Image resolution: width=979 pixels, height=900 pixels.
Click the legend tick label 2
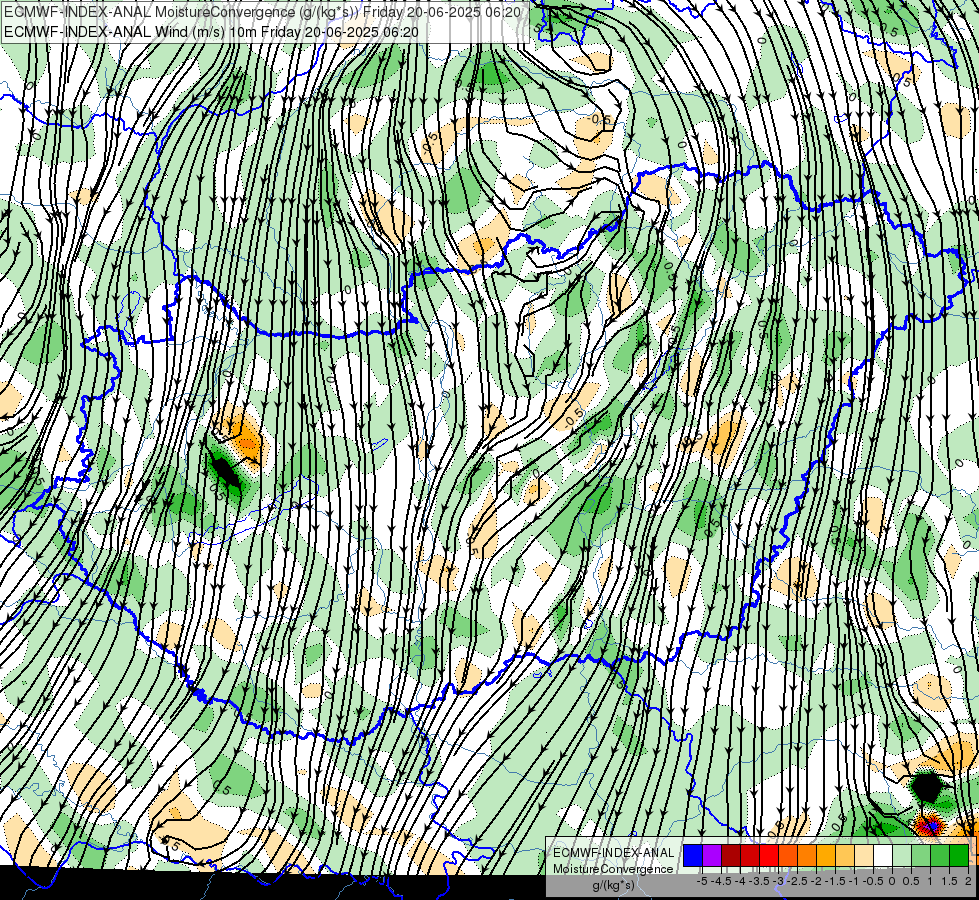pyautogui.click(x=968, y=881)
